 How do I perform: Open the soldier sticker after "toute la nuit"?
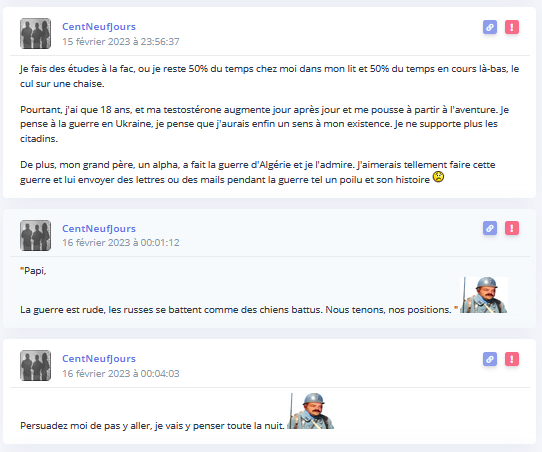click(x=311, y=411)
